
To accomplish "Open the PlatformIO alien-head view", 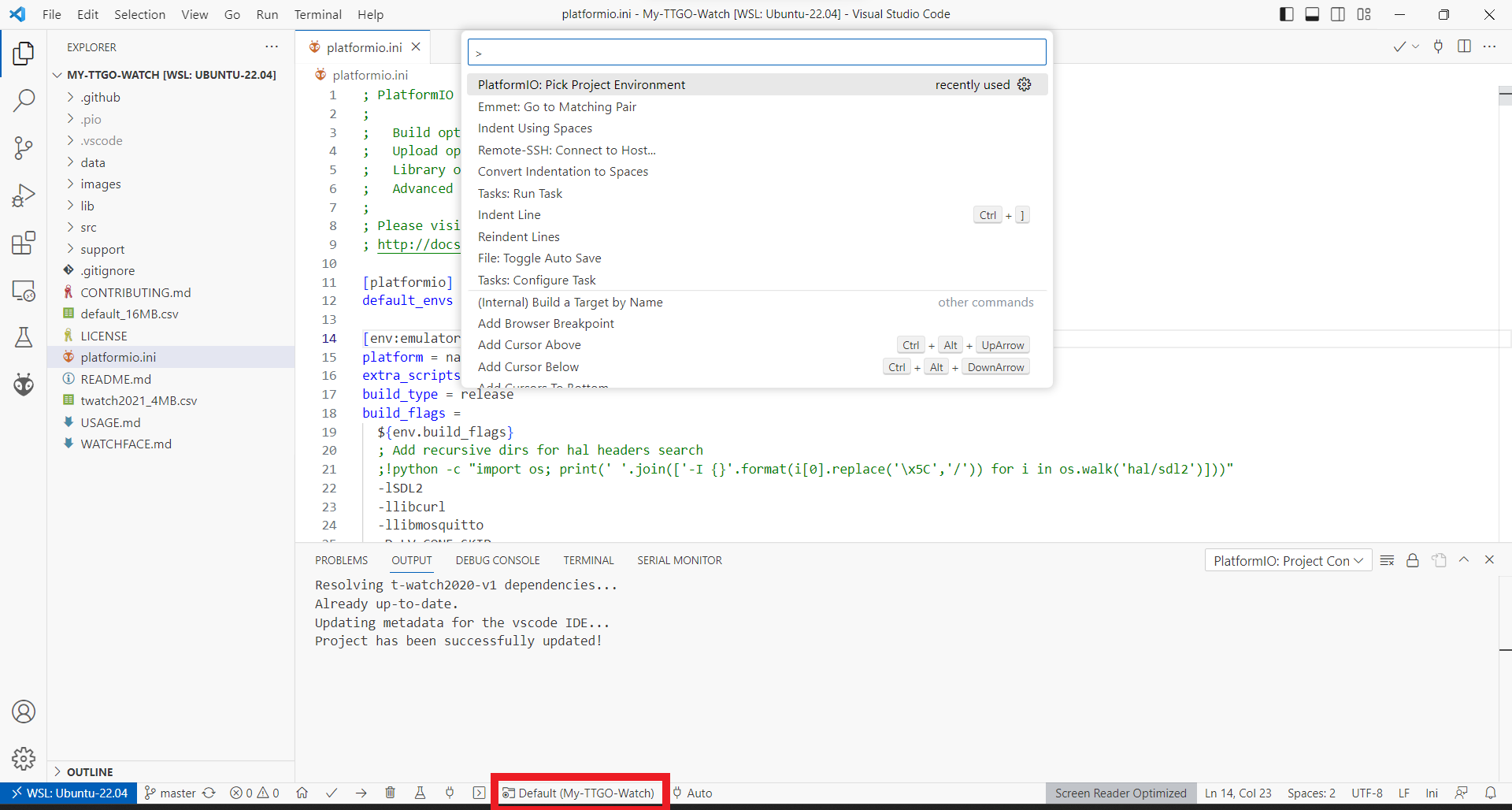I will pos(24,385).
